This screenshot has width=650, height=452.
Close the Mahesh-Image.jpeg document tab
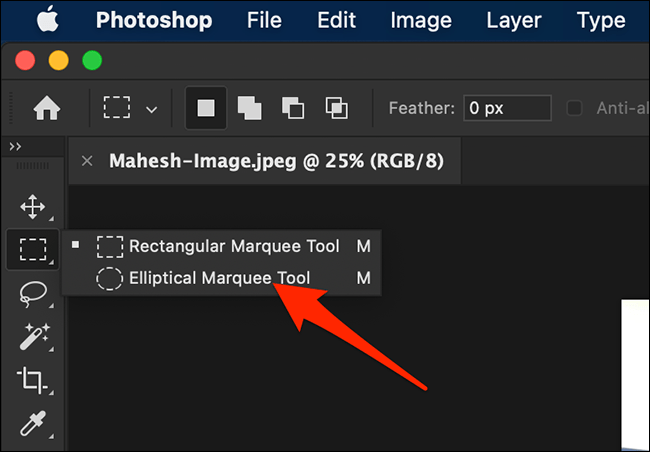(x=87, y=161)
